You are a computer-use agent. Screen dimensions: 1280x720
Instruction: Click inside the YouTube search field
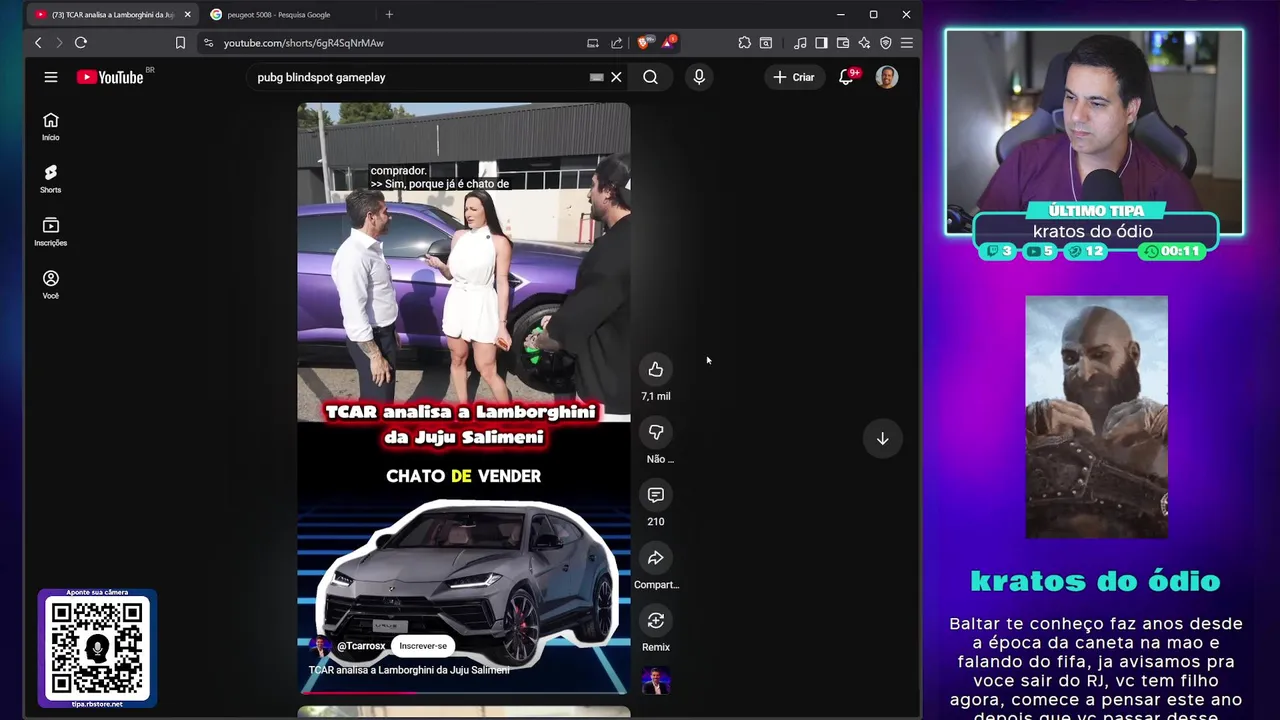[420, 77]
